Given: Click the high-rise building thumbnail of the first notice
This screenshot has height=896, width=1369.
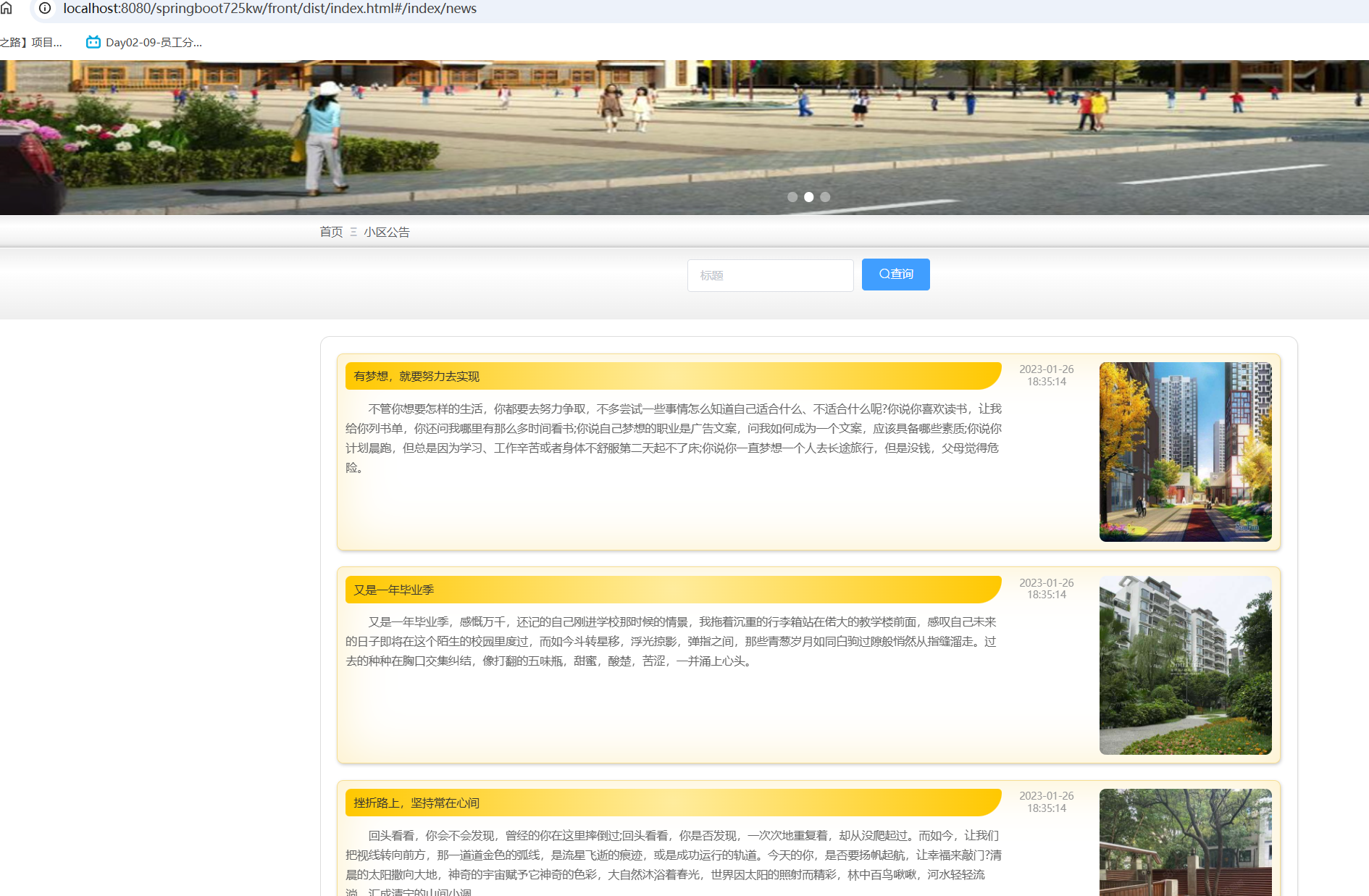Looking at the screenshot, I should click(x=1186, y=452).
